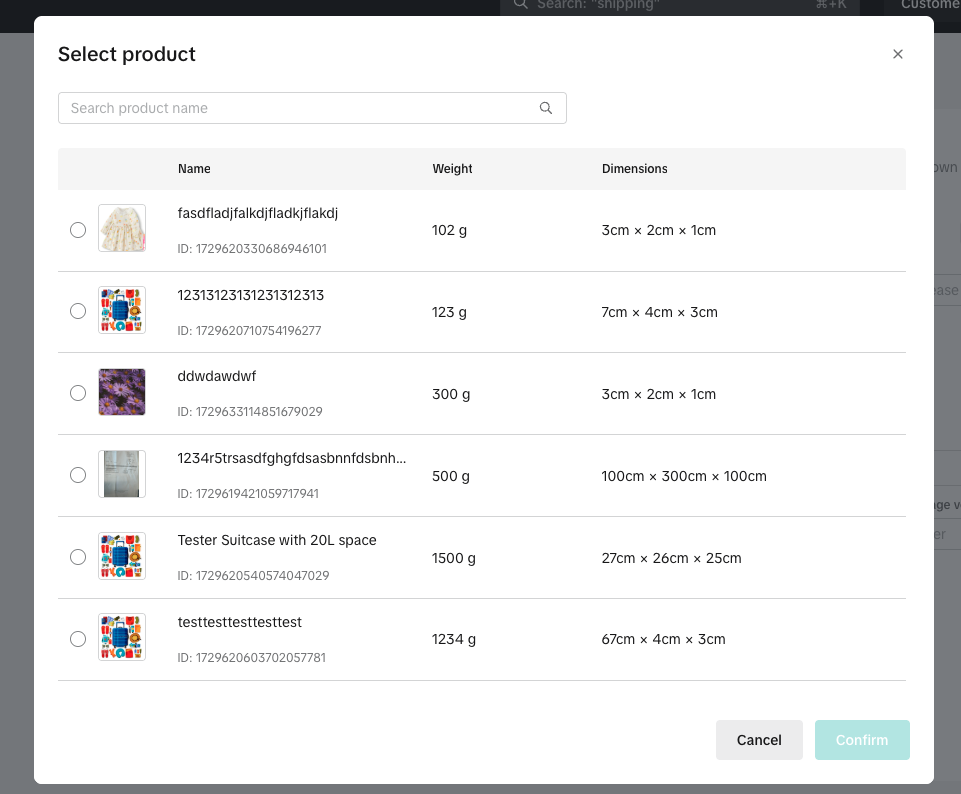Click thumbnail for 12313123131231312313 product
961x794 pixels.
pyautogui.click(x=122, y=311)
